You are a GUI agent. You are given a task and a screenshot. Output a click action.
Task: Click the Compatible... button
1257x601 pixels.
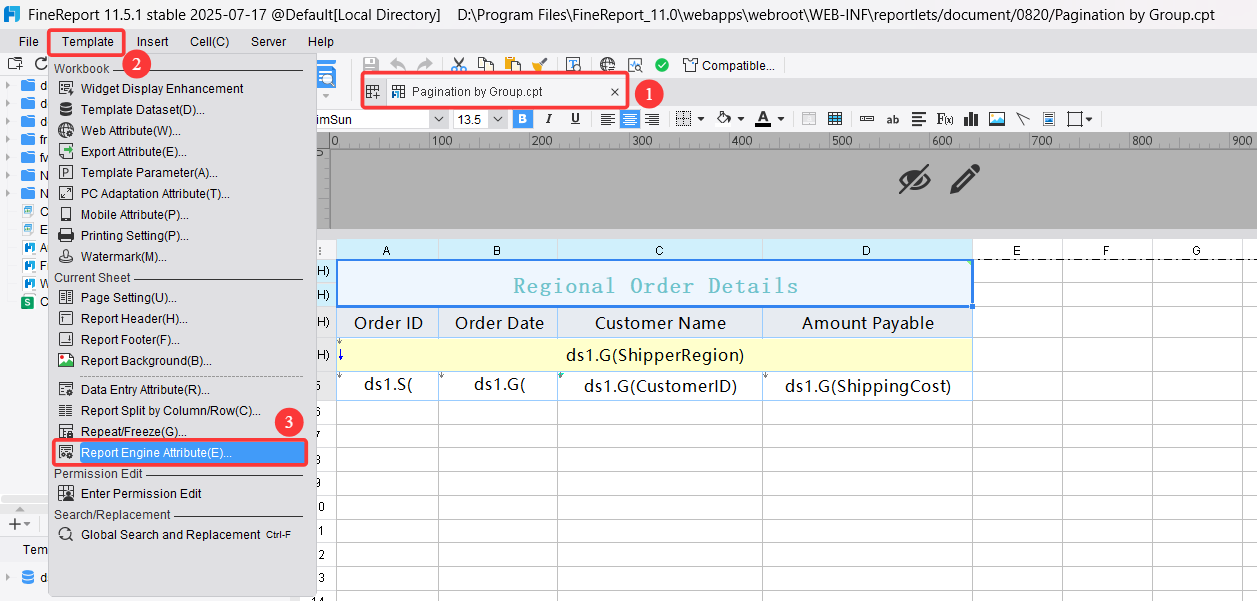click(x=729, y=65)
